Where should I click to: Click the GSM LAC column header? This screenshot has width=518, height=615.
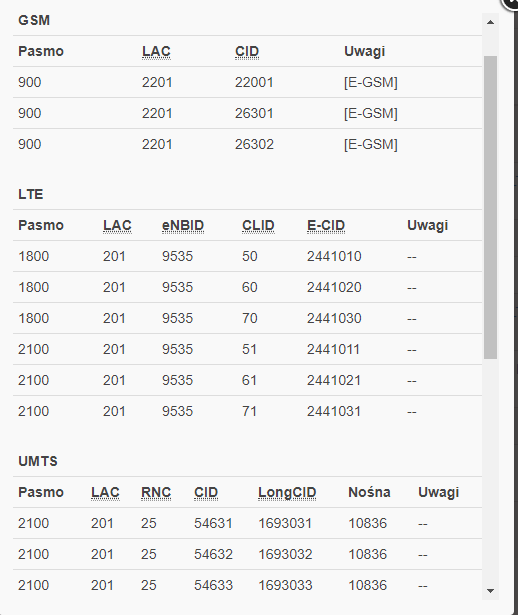156,51
